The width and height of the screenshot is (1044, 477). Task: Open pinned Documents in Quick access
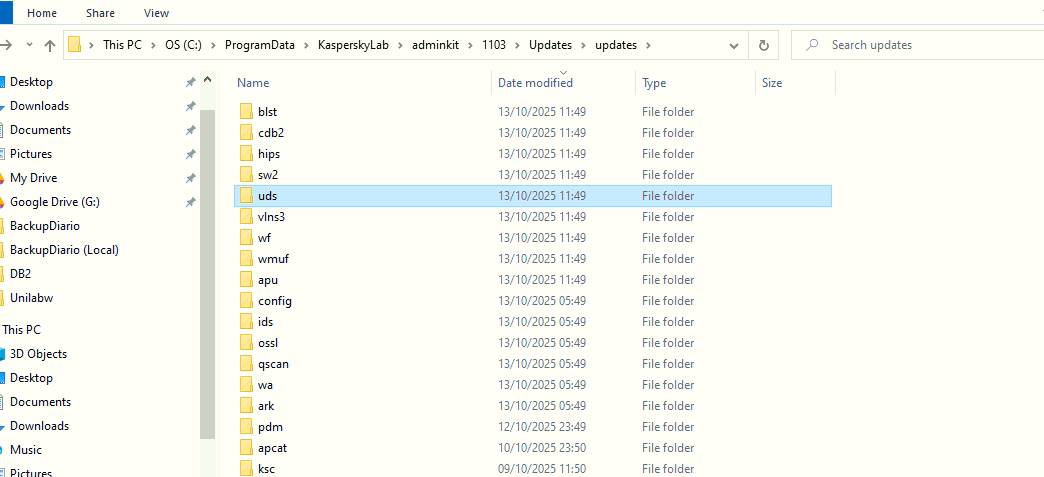pyautogui.click(x=40, y=130)
